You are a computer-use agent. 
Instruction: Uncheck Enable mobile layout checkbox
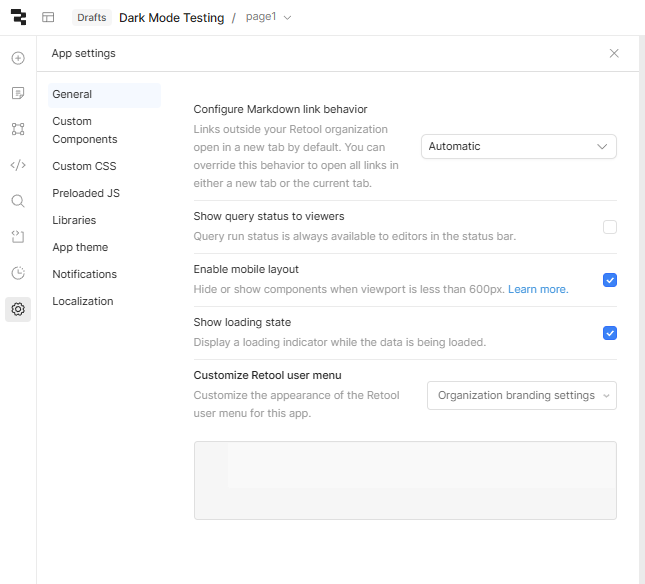(610, 280)
